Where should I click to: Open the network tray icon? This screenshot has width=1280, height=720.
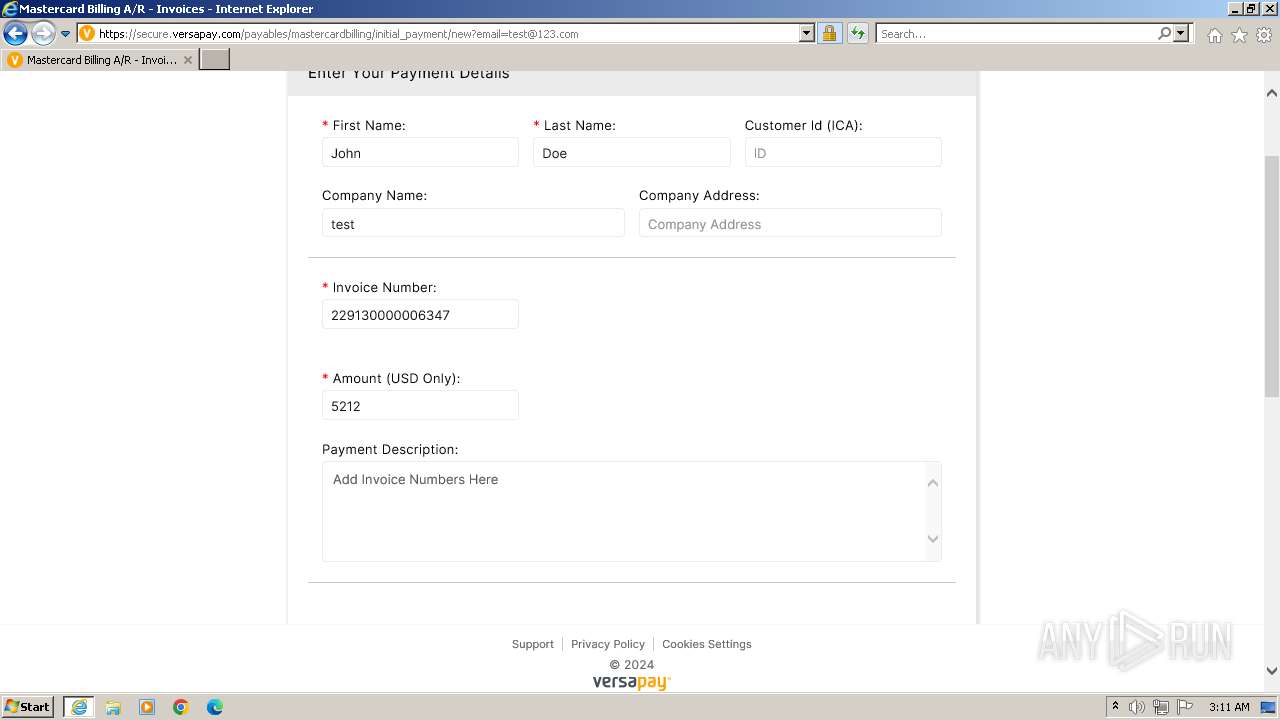[x=1161, y=707]
